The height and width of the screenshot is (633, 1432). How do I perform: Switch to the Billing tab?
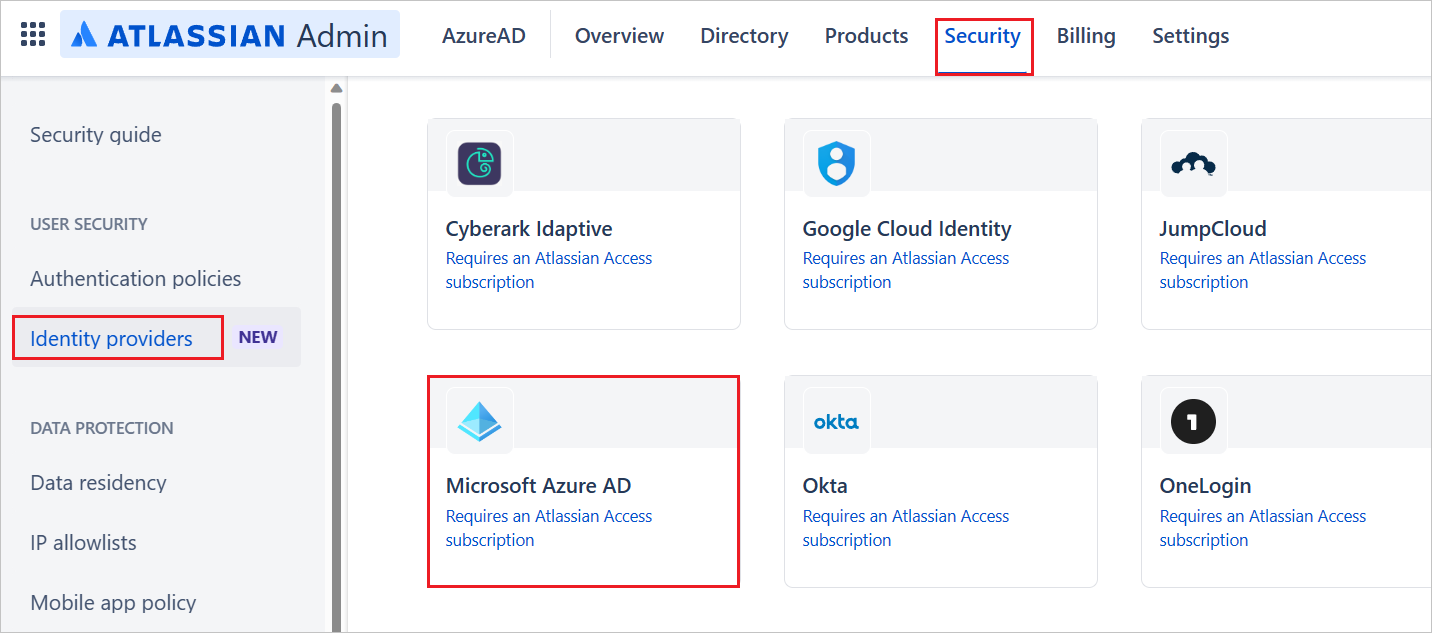(x=1086, y=36)
